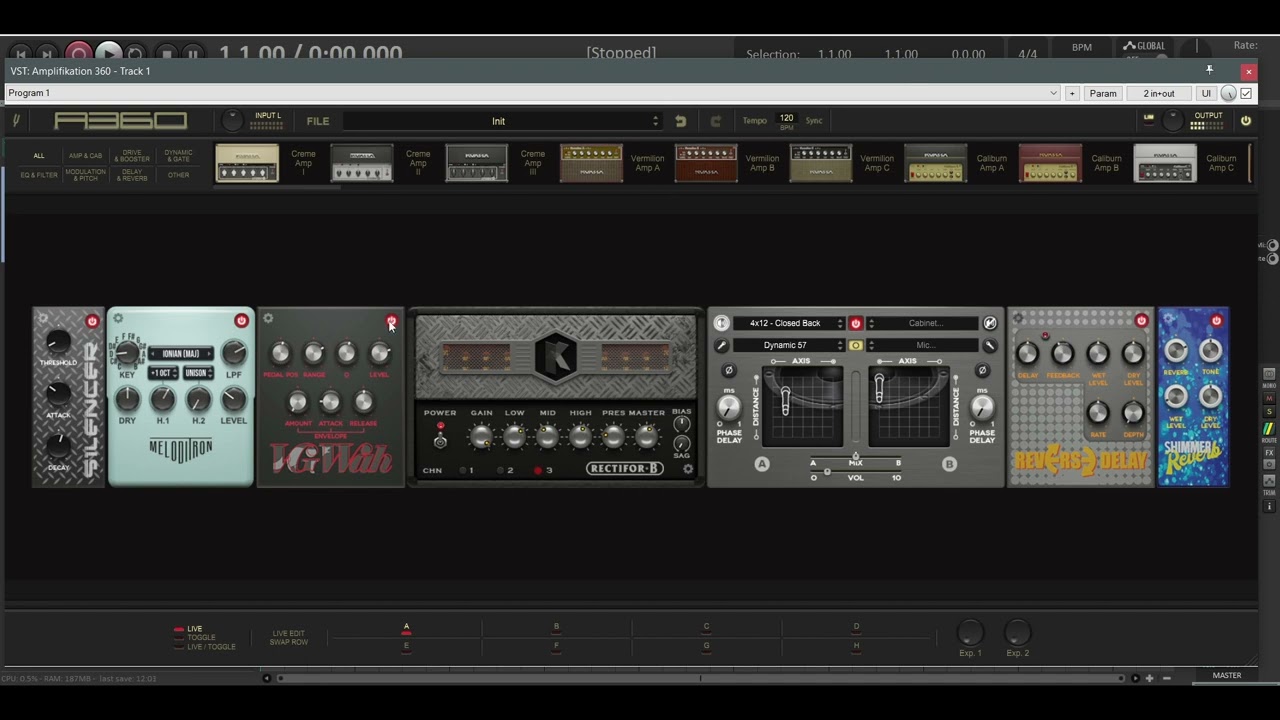Select the ALL category filter

click(39, 156)
